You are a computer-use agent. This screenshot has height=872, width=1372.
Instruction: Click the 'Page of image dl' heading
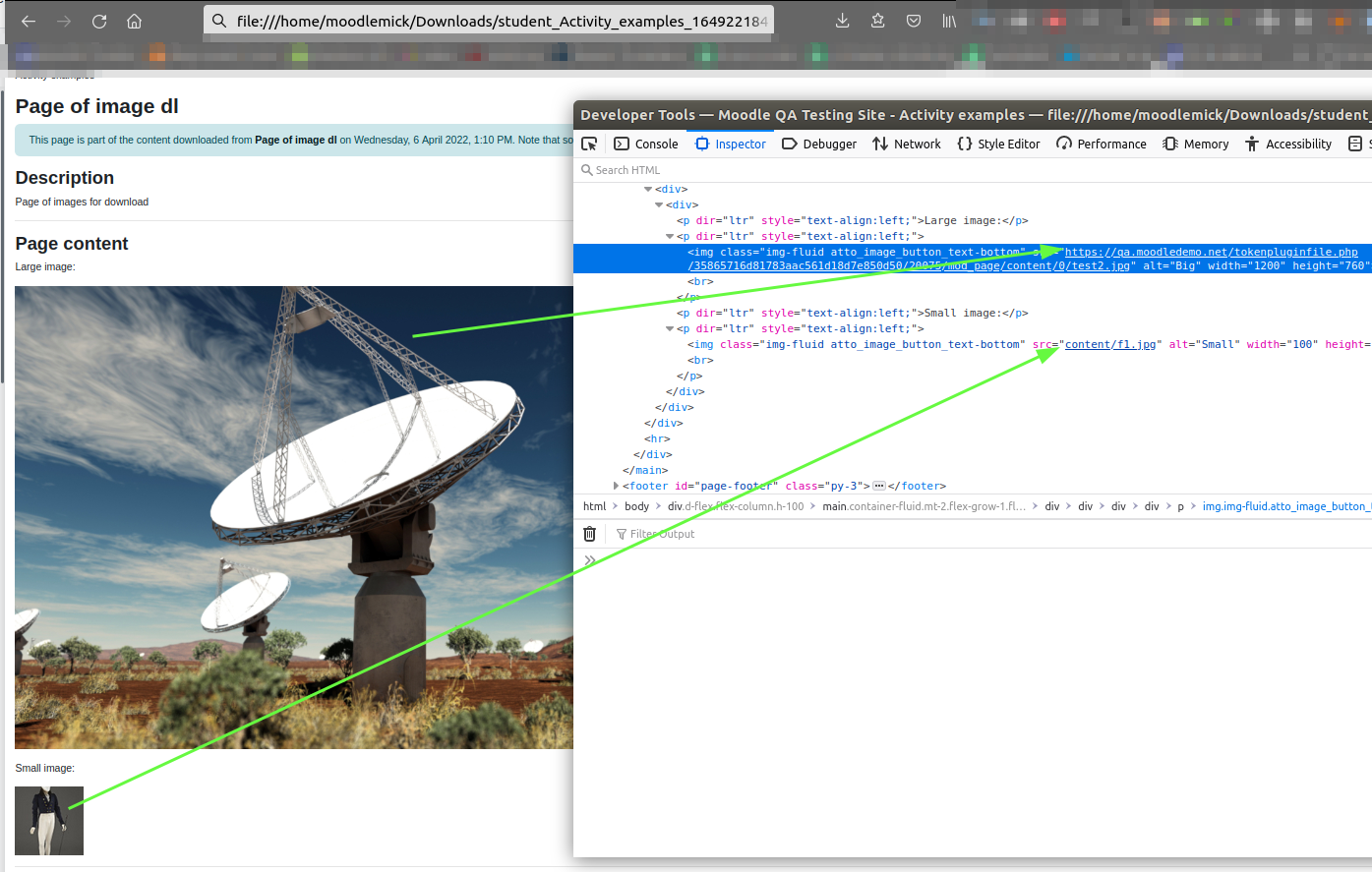(x=97, y=106)
